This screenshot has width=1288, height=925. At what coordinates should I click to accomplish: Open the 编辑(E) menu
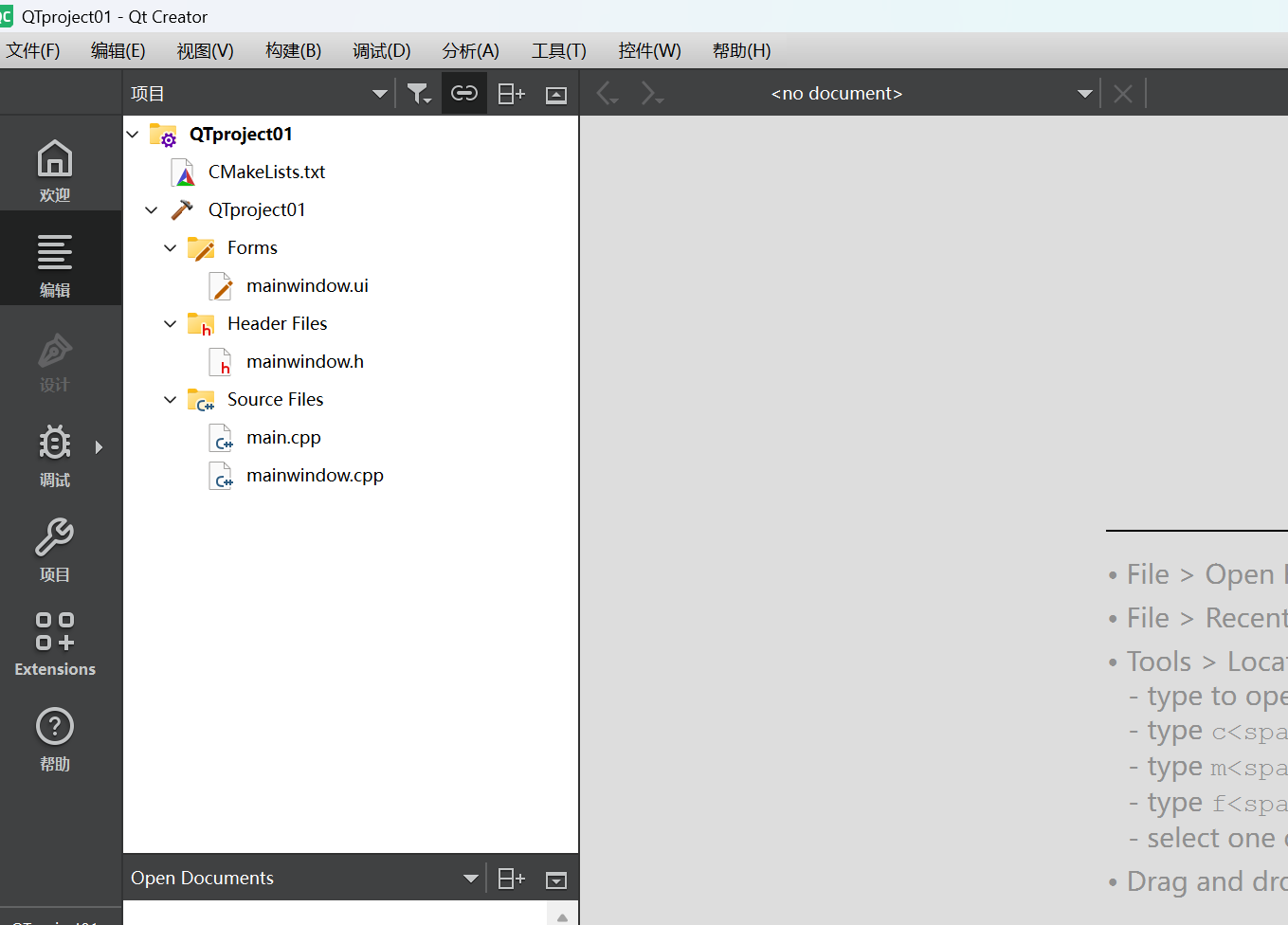118,51
